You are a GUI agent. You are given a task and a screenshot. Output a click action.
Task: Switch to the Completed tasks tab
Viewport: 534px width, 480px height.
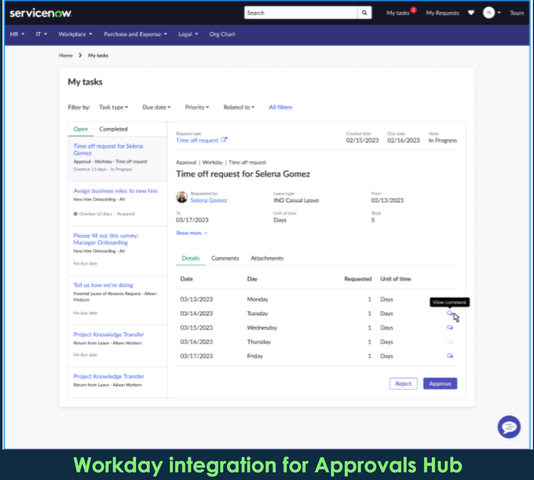pyautogui.click(x=113, y=129)
